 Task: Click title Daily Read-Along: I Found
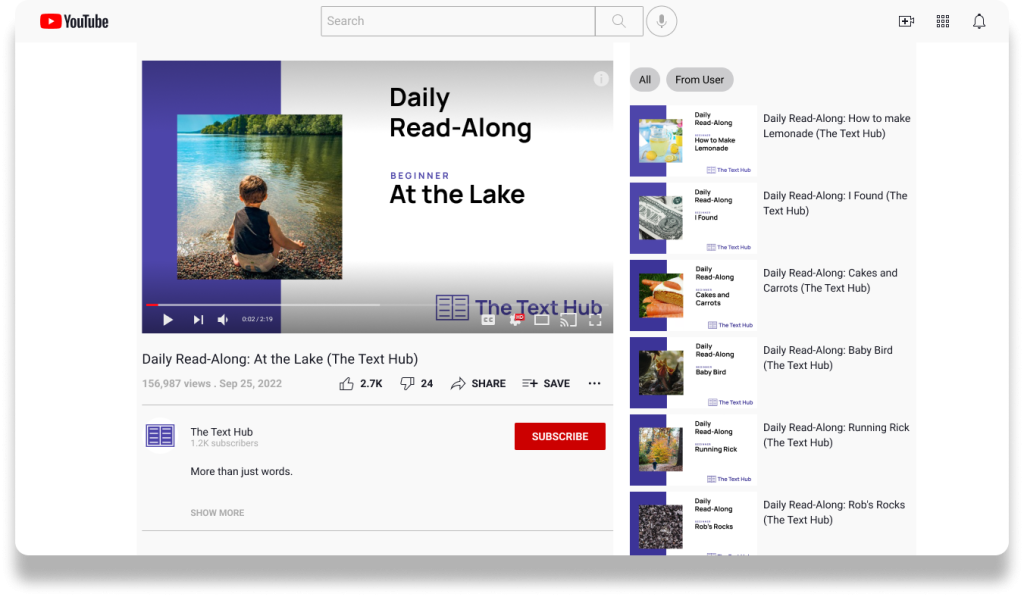click(x=835, y=203)
